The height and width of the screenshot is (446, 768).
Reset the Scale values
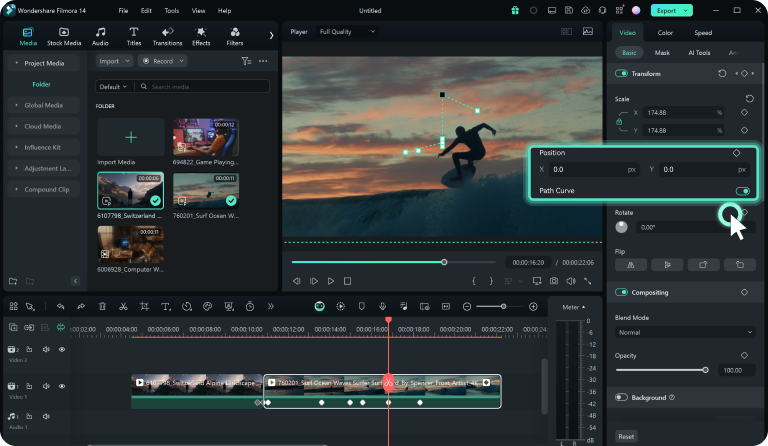(x=749, y=98)
